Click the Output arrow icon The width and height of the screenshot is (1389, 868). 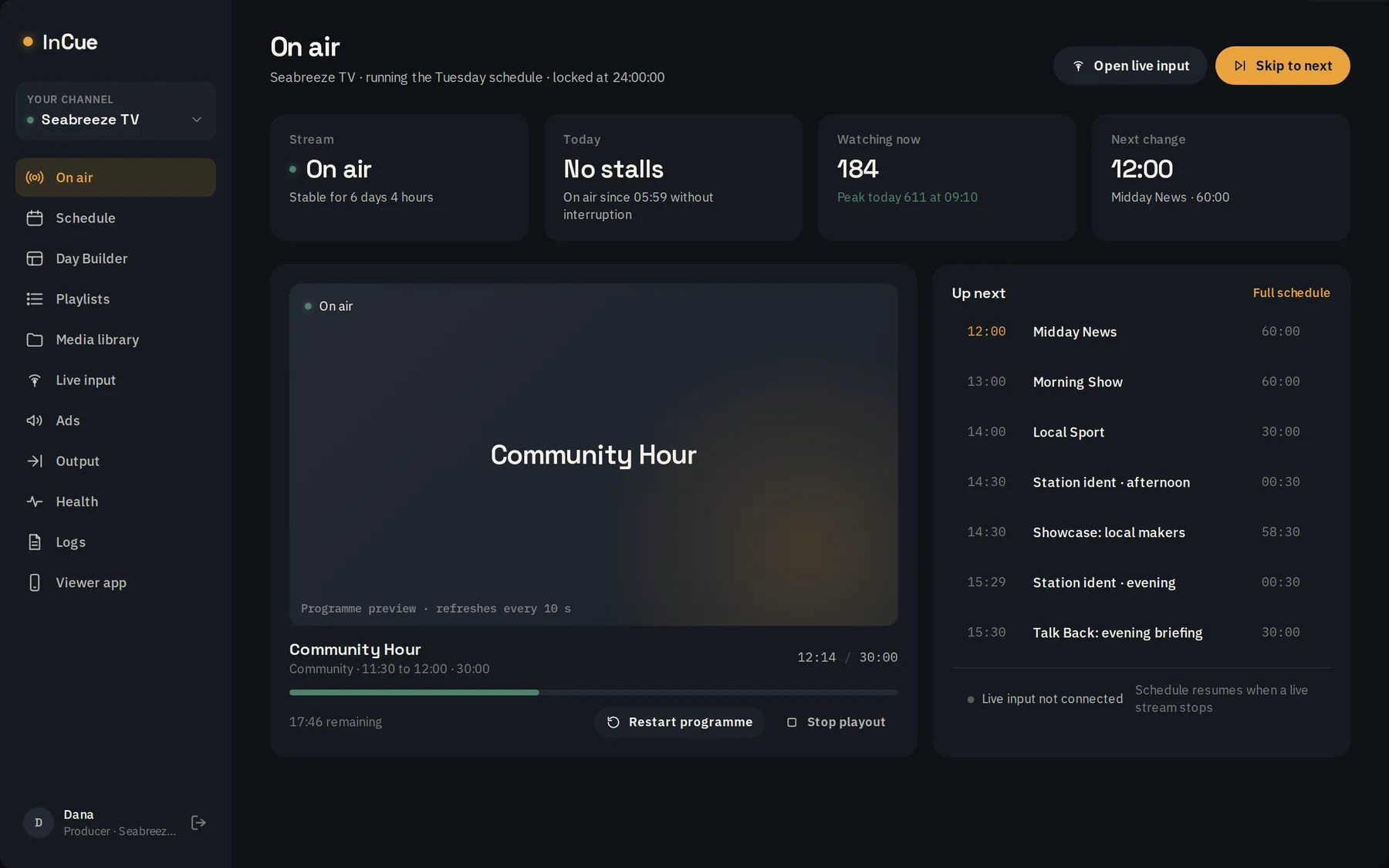coord(35,461)
